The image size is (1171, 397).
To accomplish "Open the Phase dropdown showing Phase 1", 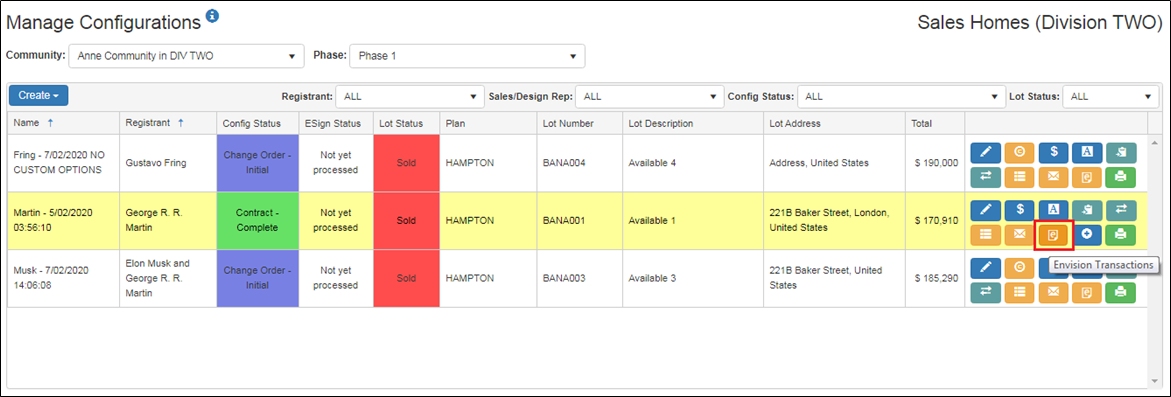I will point(467,55).
